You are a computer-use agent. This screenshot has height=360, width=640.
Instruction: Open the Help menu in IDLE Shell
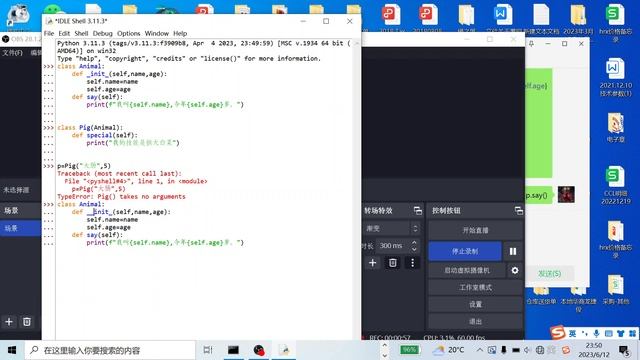[x=180, y=33]
